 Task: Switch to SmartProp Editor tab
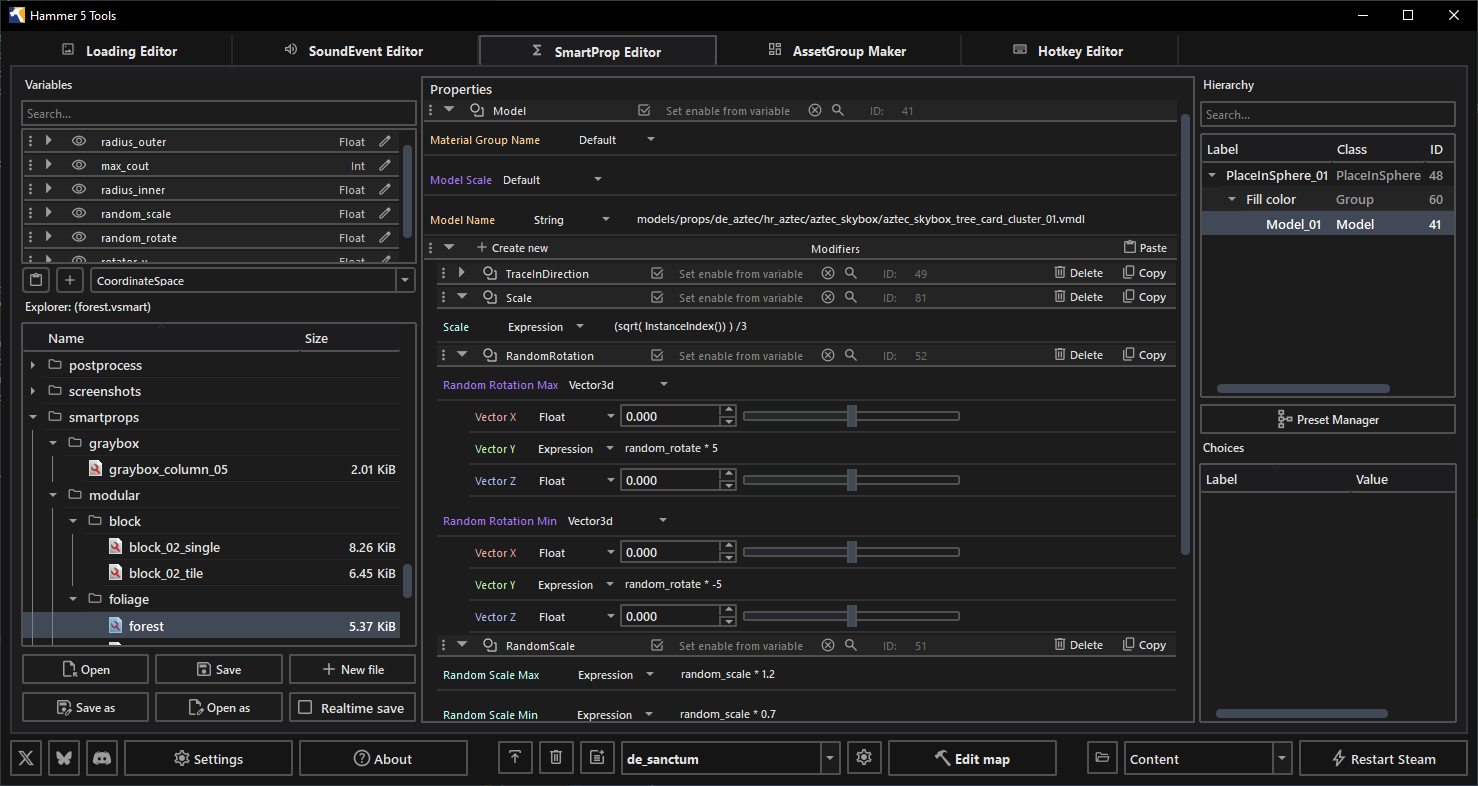598,51
